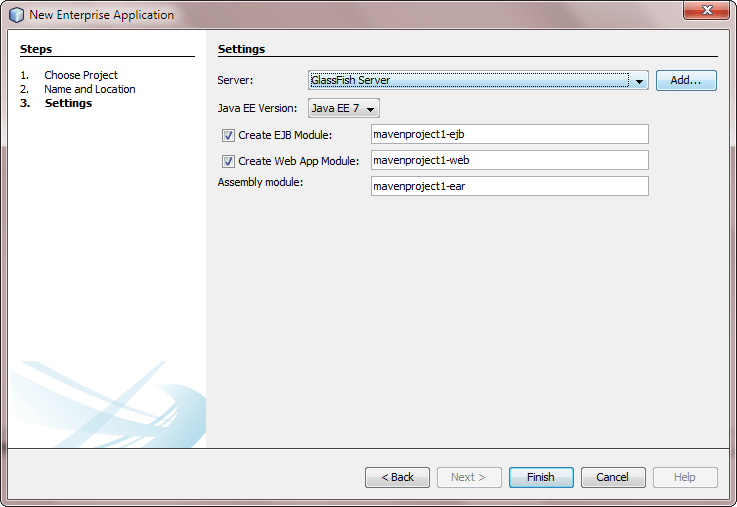The height and width of the screenshot is (507, 737).
Task: Click the New Enterprise Application title text
Action: pyautogui.click(x=101, y=15)
